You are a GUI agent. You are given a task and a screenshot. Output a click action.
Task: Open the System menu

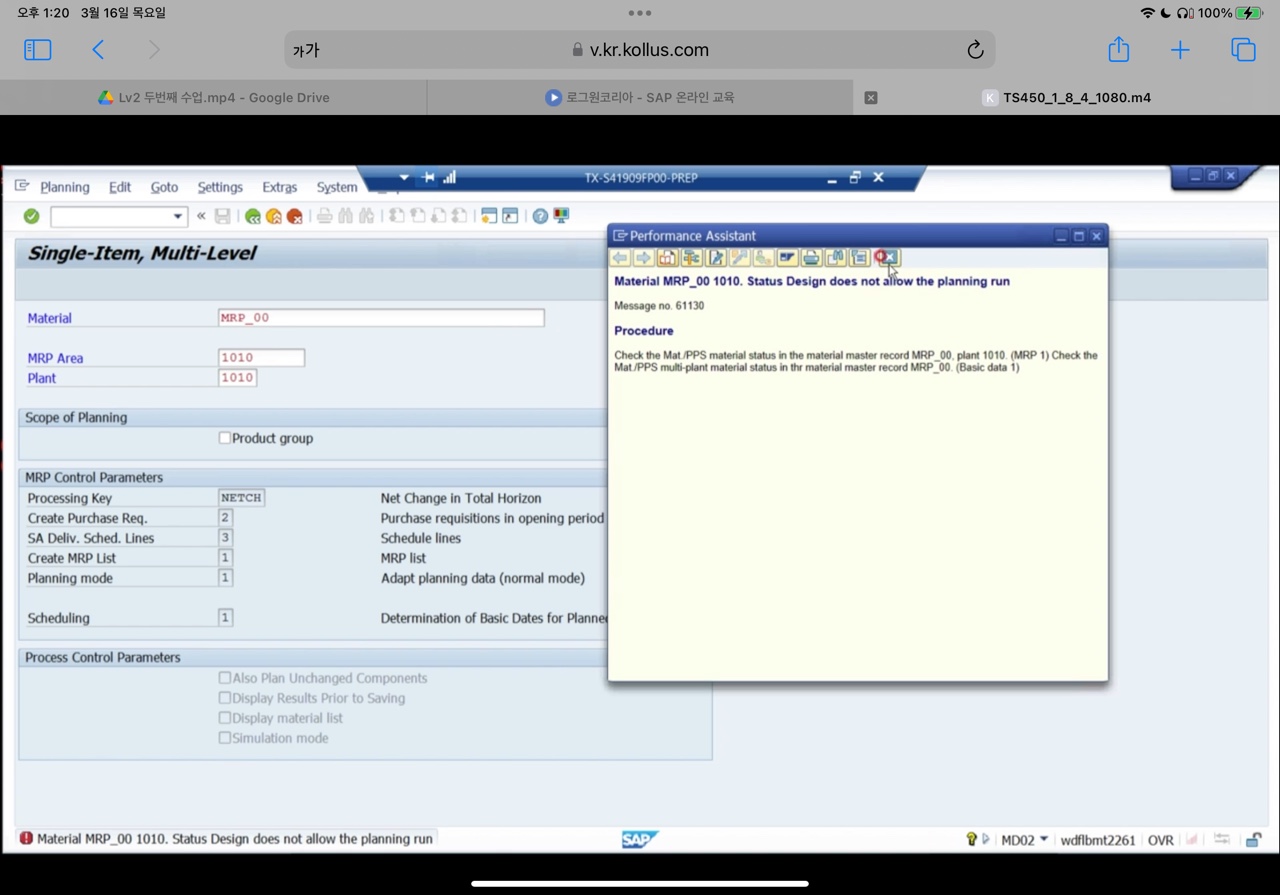[x=337, y=187]
